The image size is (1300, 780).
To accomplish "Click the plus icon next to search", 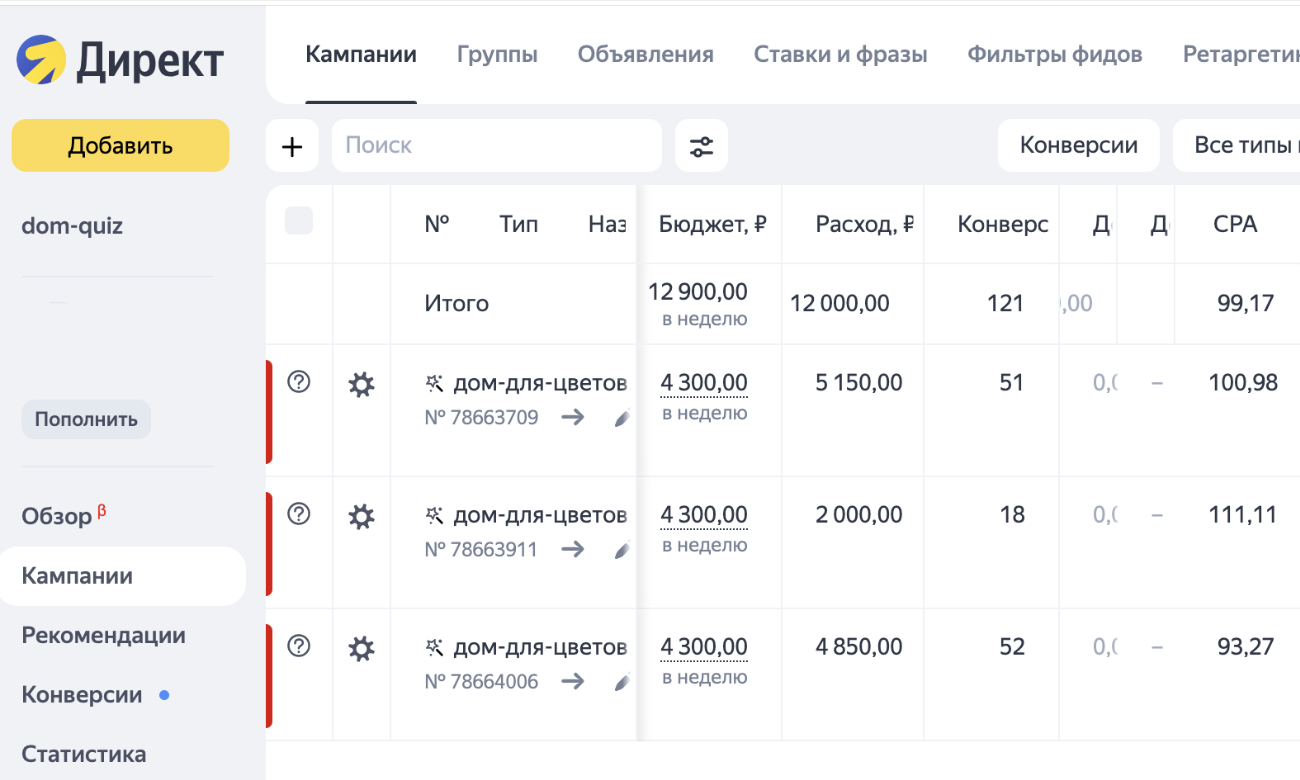I will click(292, 146).
